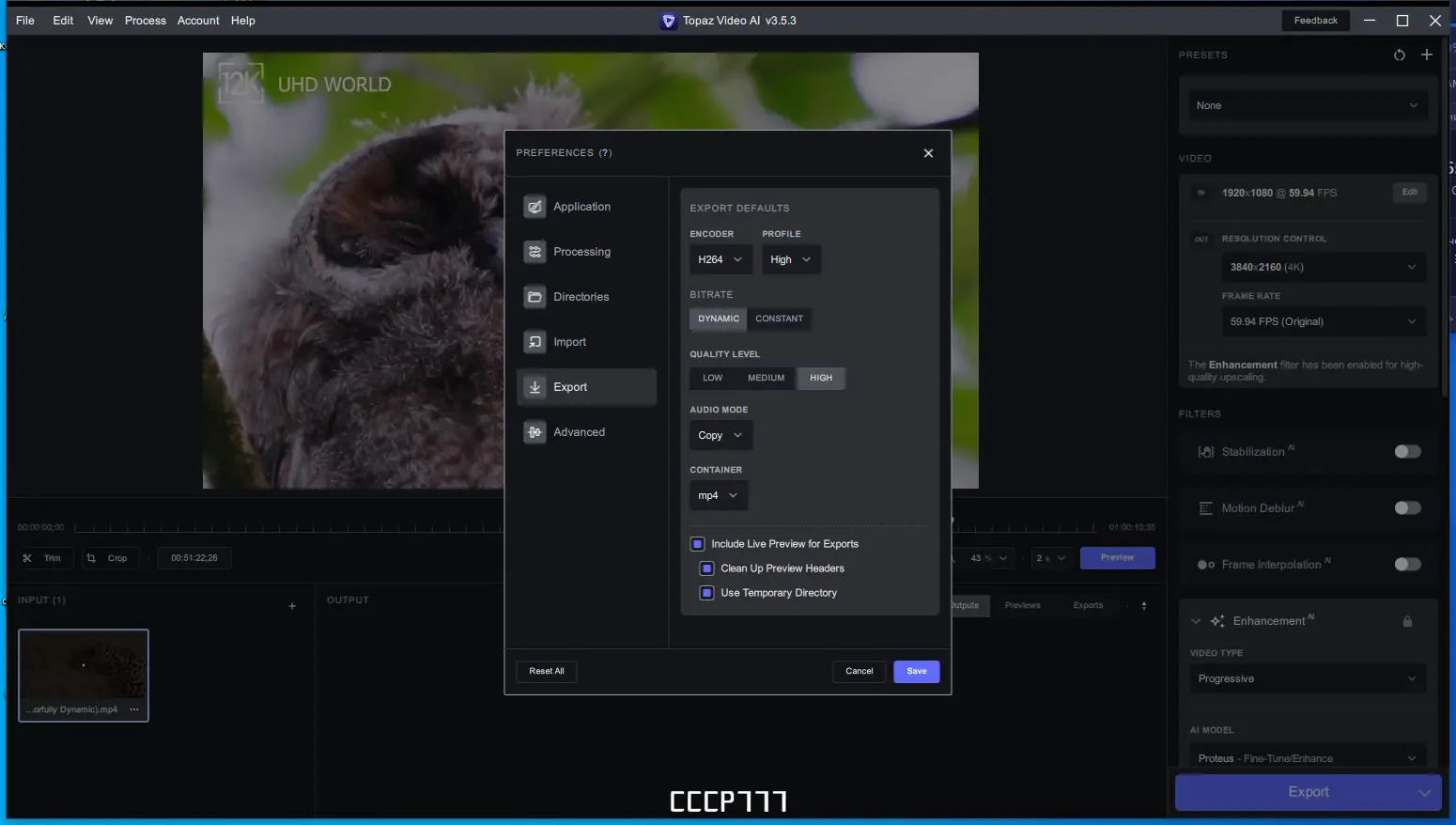Open the View menu
Screen dimensions: 1456x825
pyautogui.click(x=101, y=21)
